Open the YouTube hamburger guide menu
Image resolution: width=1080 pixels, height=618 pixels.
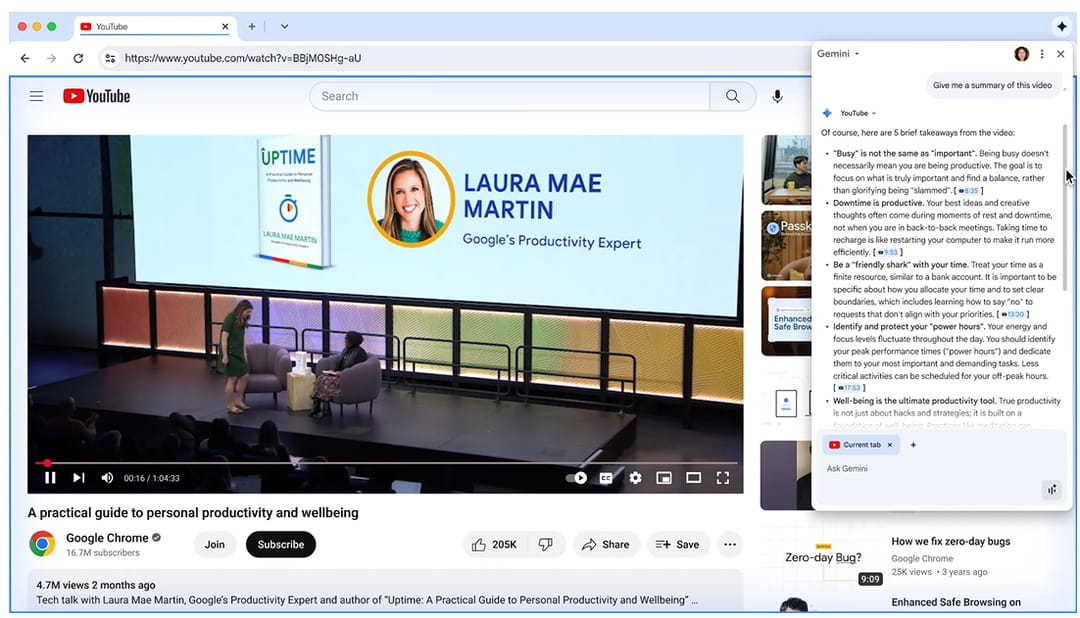coord(36,96)
